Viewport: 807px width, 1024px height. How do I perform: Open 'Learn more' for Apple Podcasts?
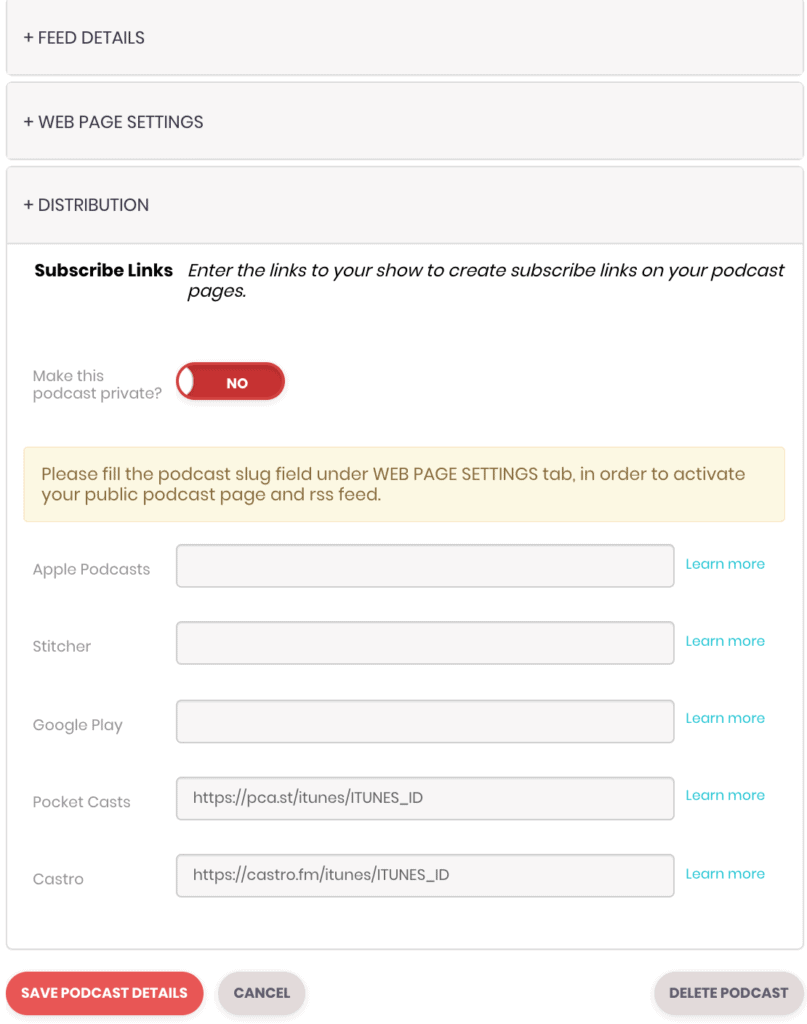725,563
